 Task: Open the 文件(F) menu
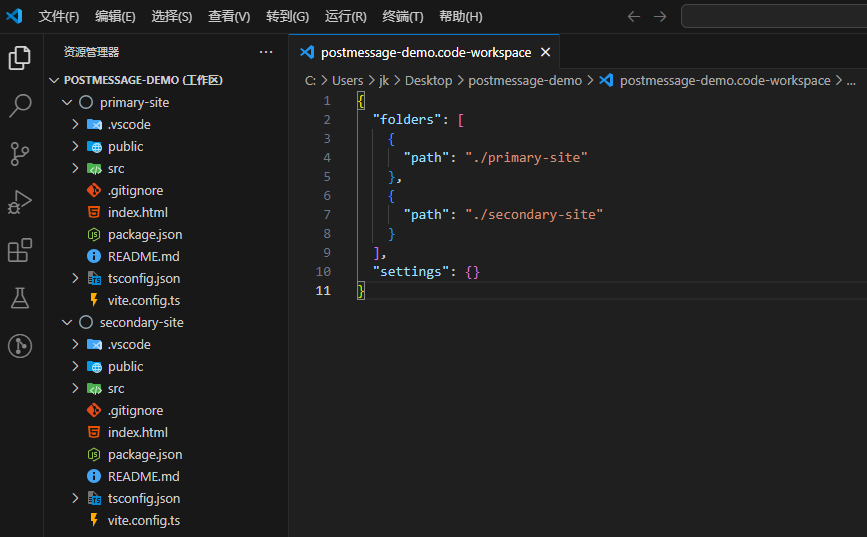click(59, 17)
